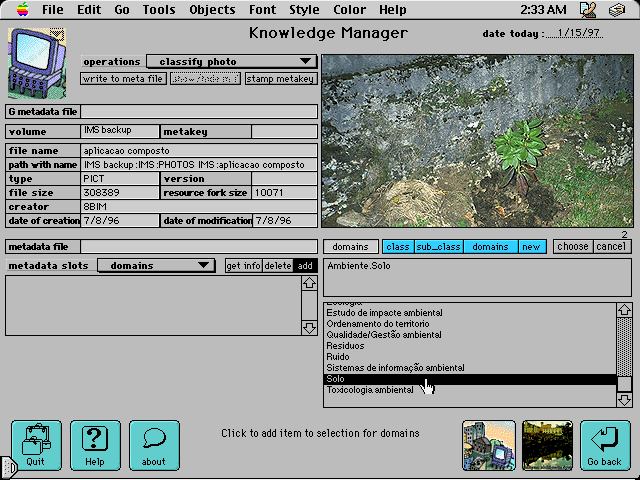Click the write to meta file button
The height and width of the screenshot is (480, 640).
[x=123, y=79]
